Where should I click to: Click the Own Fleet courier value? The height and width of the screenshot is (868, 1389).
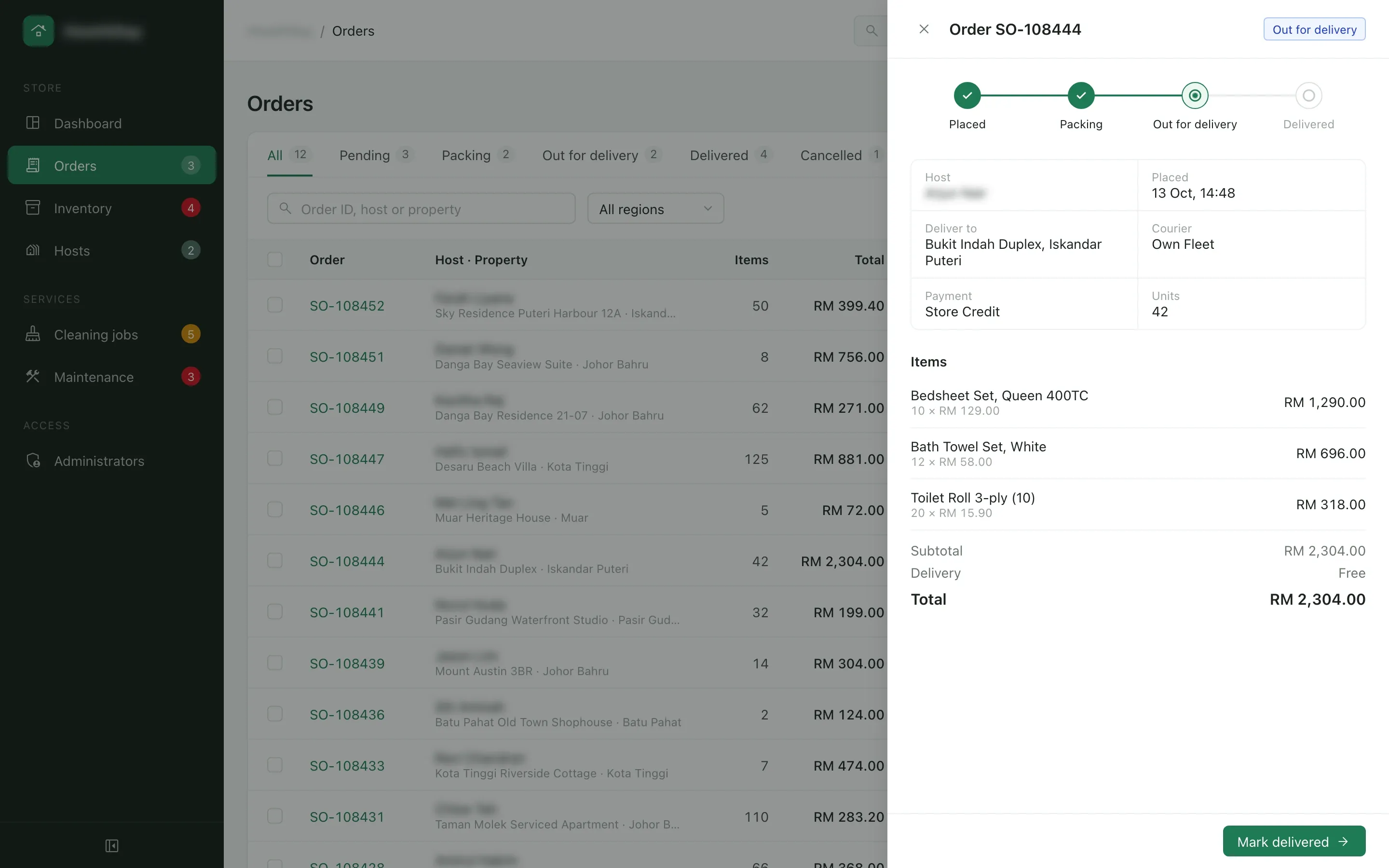(x=1183, y=244)
